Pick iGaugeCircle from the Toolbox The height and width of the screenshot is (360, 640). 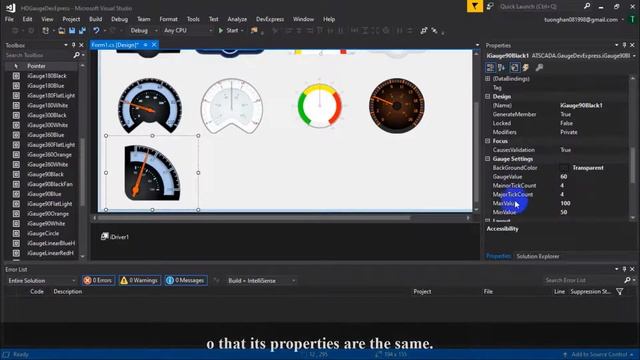(x=42, y=233)
